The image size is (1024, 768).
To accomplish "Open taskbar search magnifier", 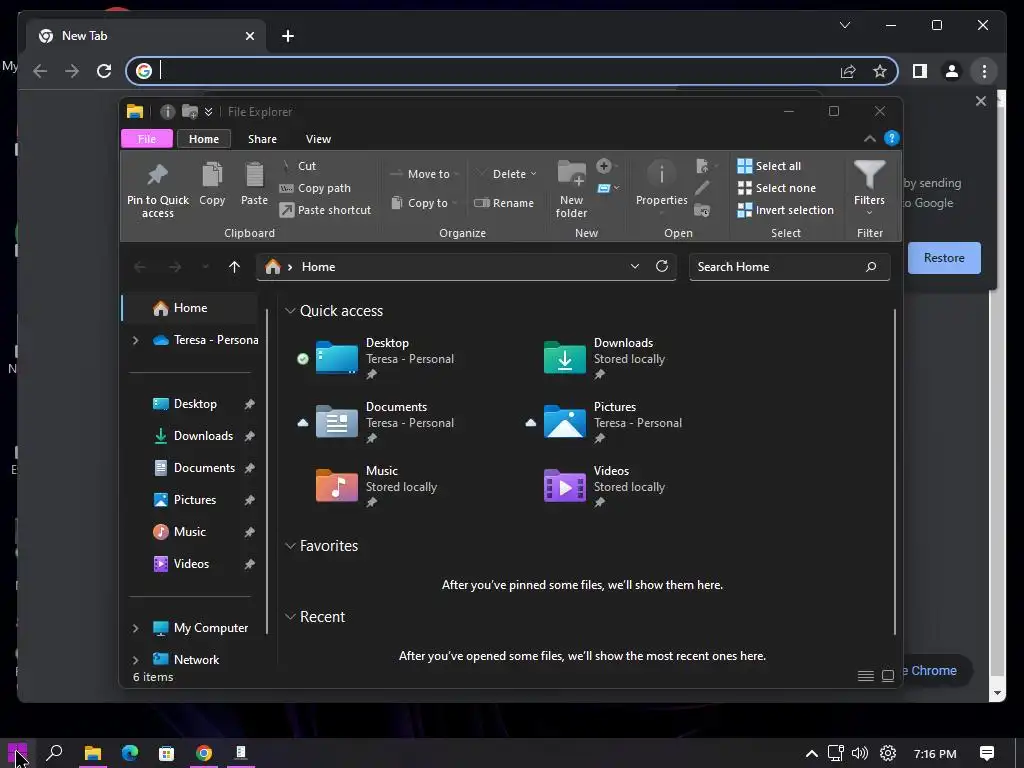I will click(x=55, y=753).
